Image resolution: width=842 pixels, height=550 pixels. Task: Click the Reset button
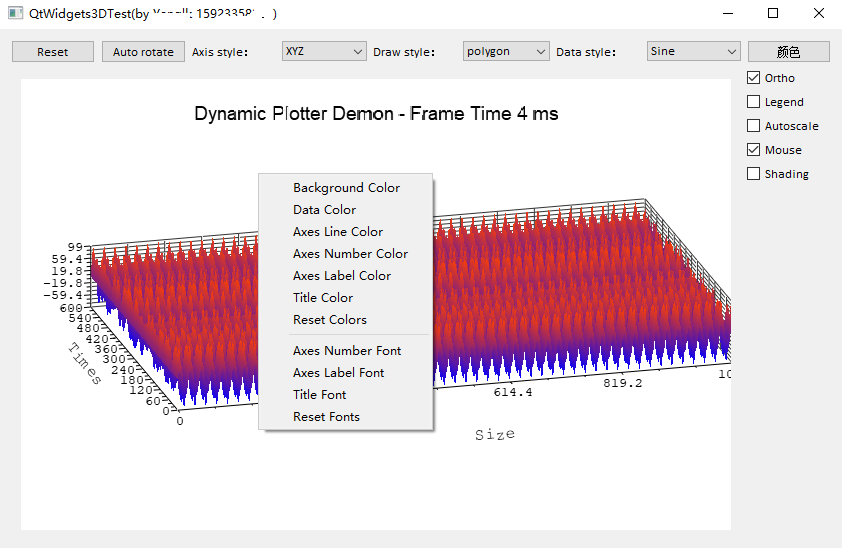pos(53,52)
